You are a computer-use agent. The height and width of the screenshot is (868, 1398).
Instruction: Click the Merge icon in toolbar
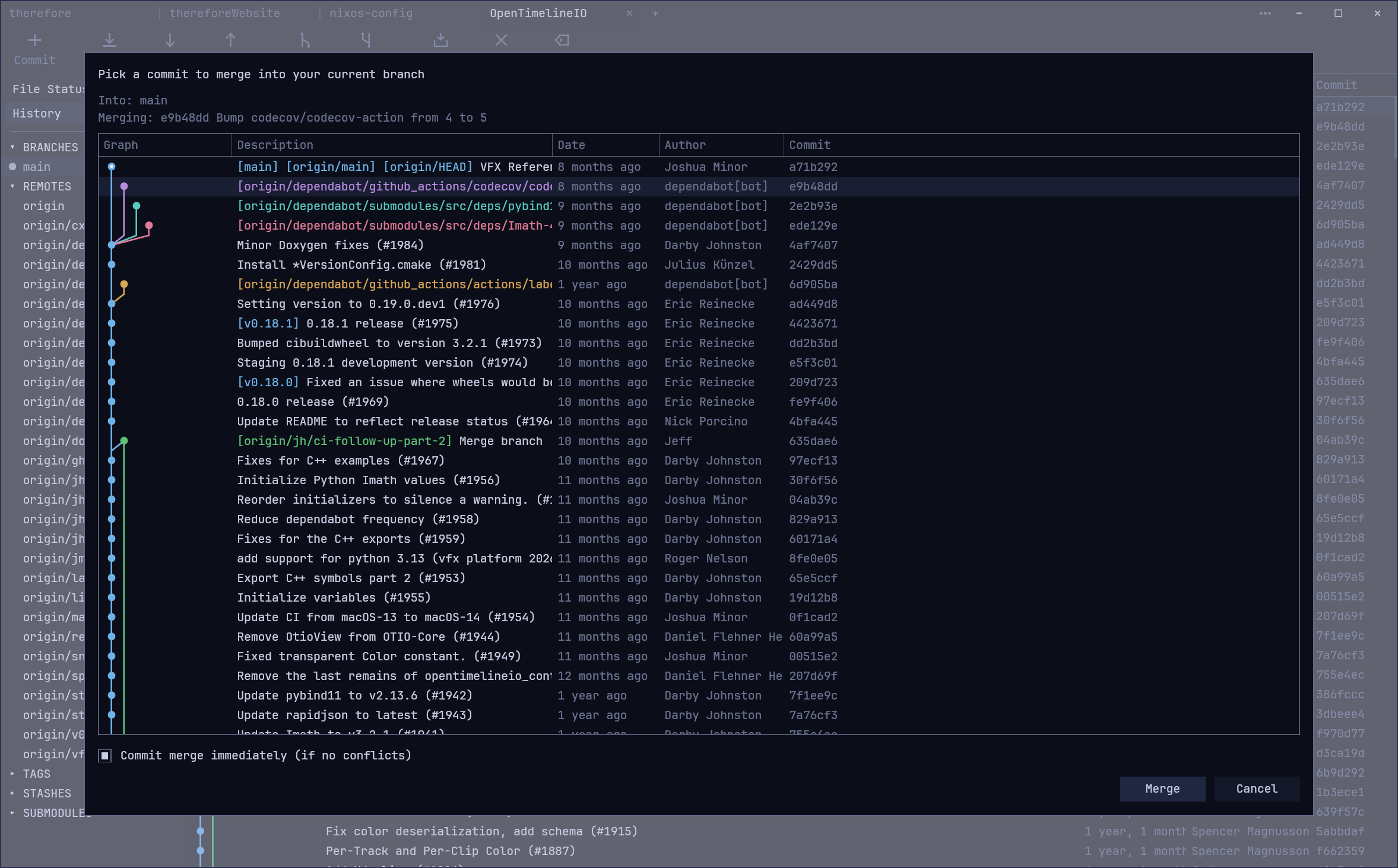[366, 40]
